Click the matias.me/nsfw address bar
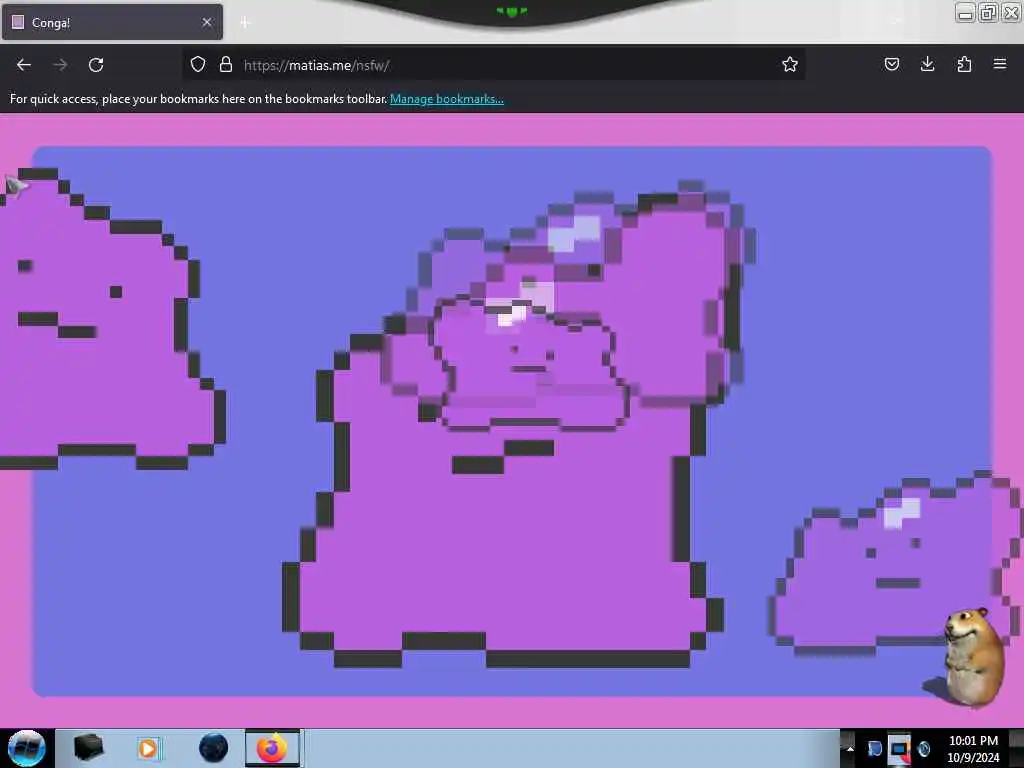 [493, 65]
